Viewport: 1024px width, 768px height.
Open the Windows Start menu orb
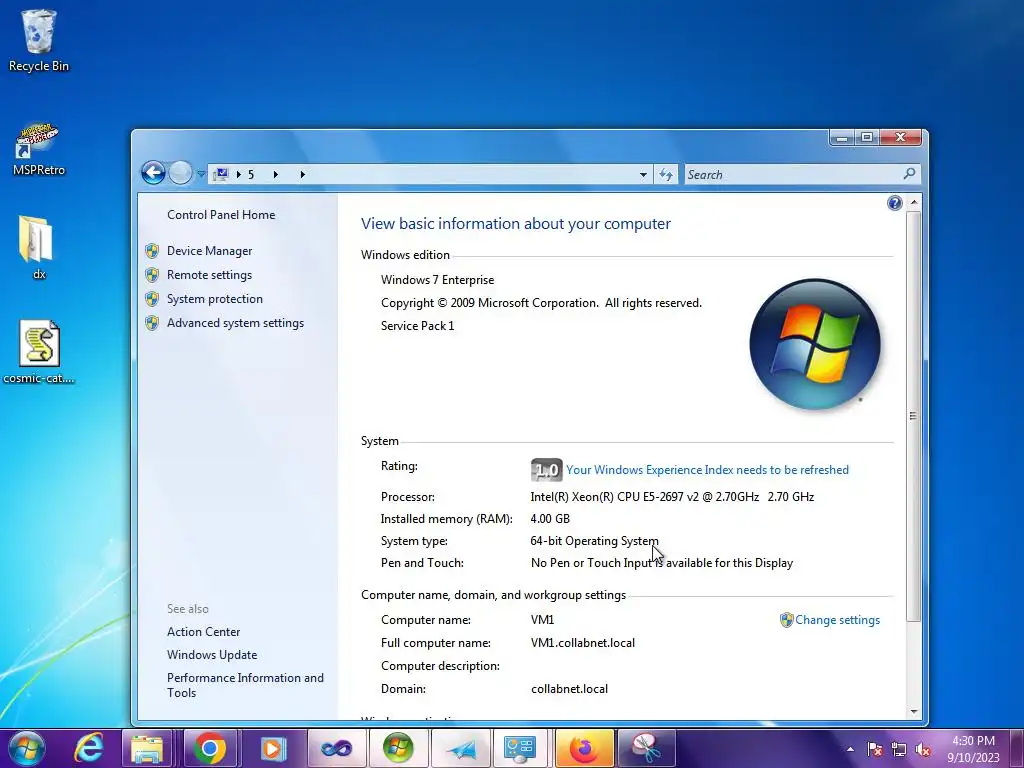point(27,748)
